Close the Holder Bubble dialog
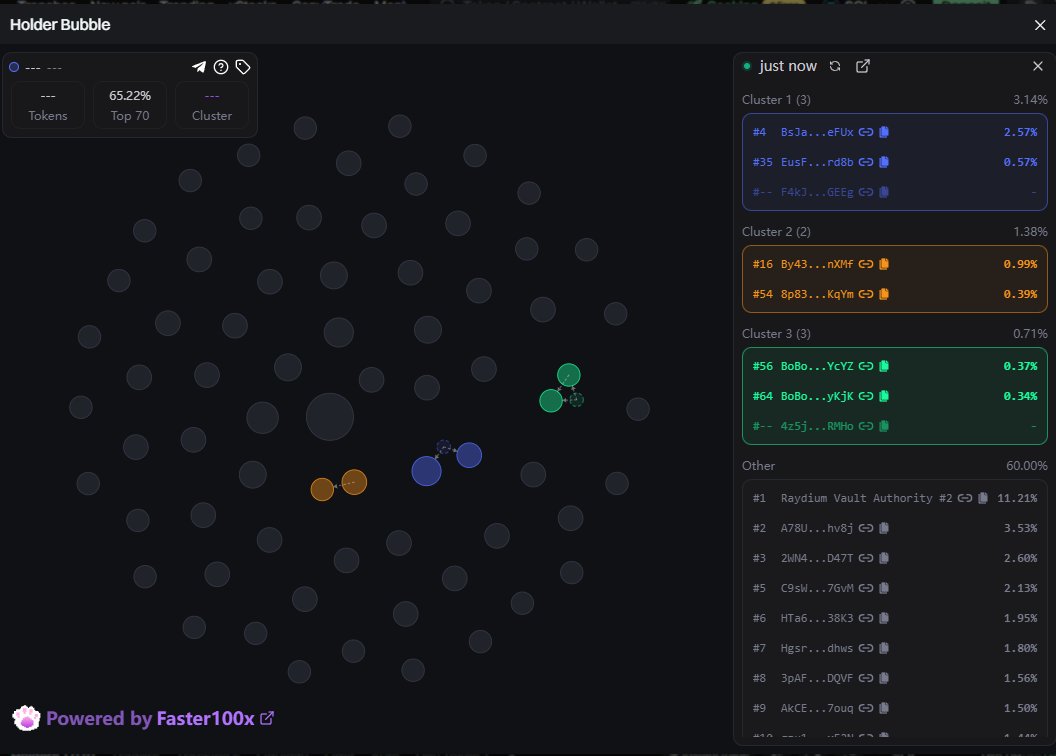Viewport: 1056px width, 756px height. (1040, 25)
